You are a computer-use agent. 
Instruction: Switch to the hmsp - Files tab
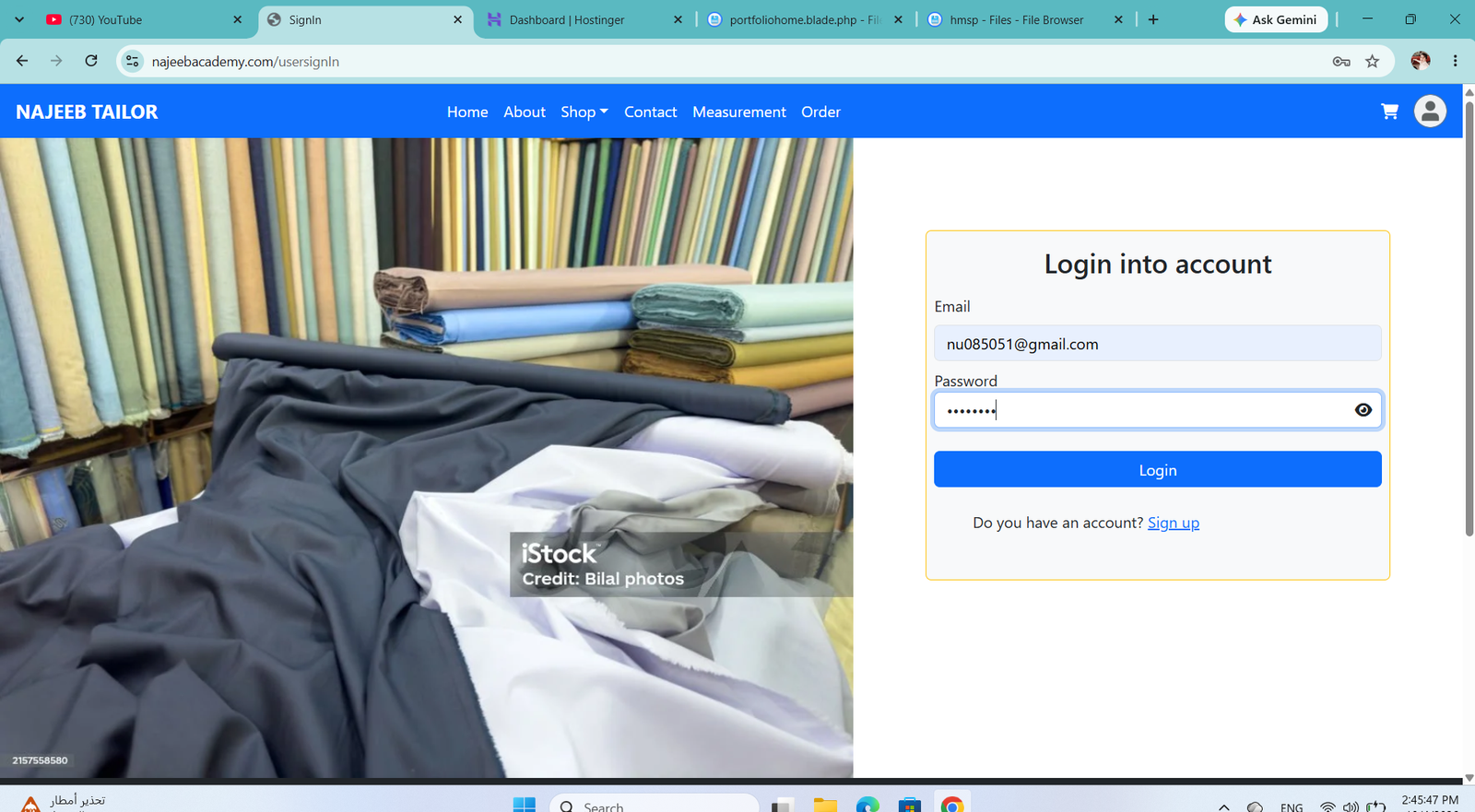pyautogui.click(x=1026, y=19)
